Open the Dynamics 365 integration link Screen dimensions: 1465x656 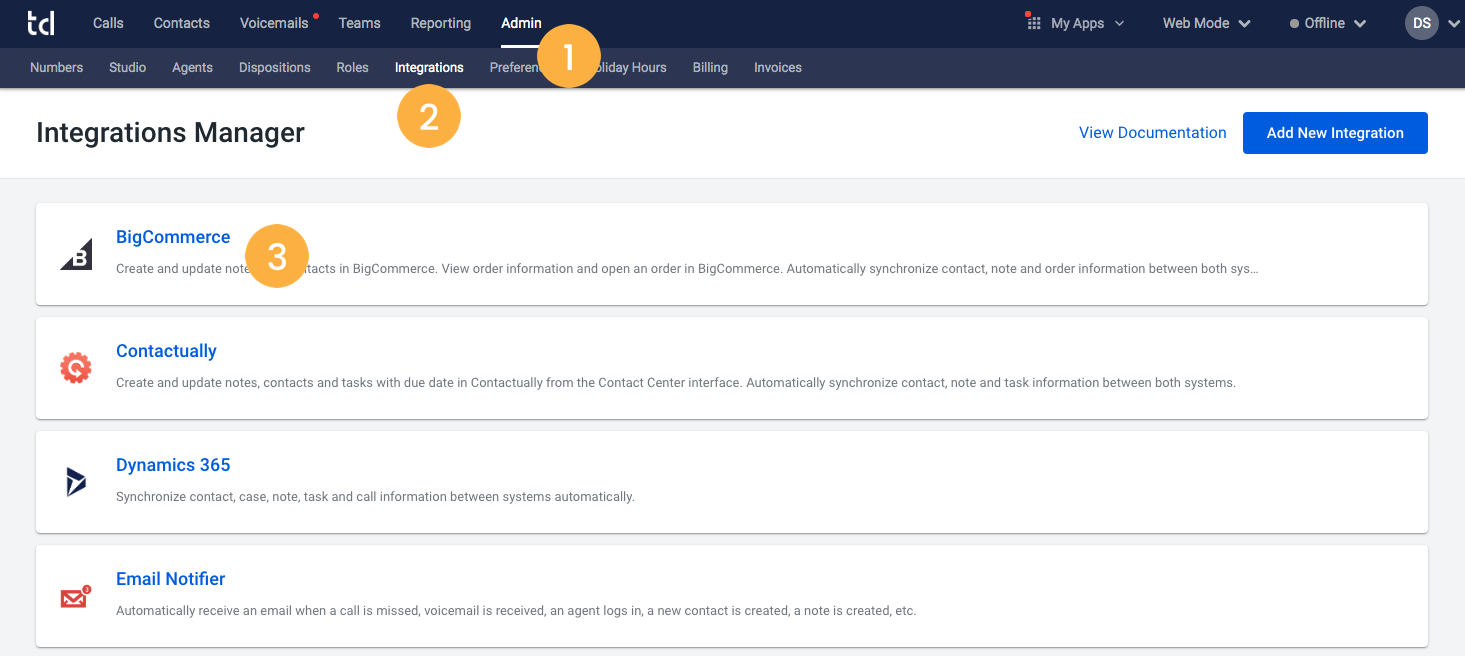tap(173, 465)
